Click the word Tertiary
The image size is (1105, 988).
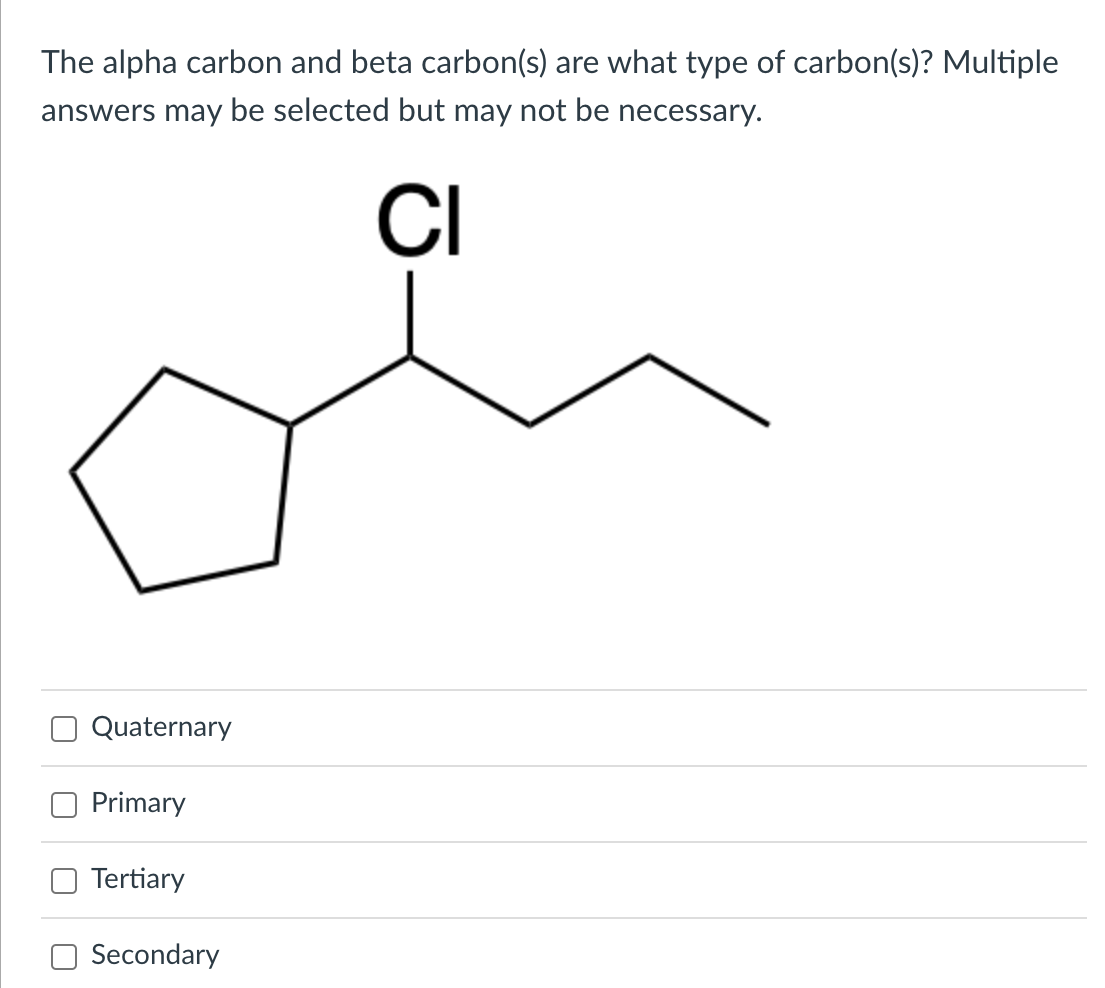(x=137, y=880)
